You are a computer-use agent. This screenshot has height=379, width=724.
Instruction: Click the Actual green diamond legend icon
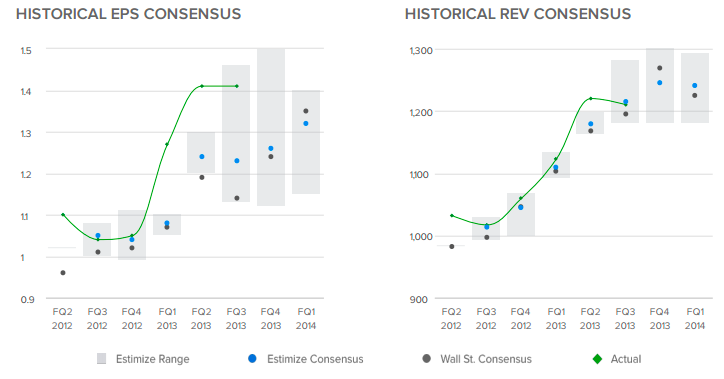(597, 359)
